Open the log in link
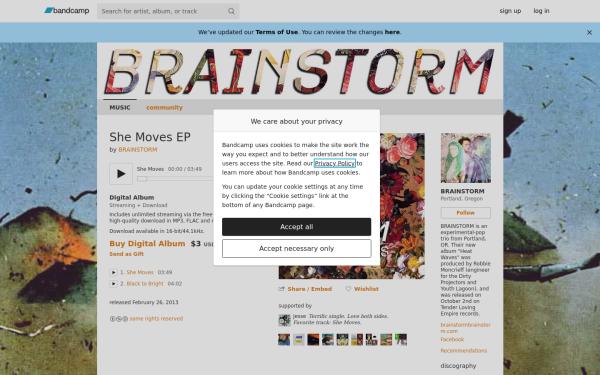 click(x=541, y=11)
